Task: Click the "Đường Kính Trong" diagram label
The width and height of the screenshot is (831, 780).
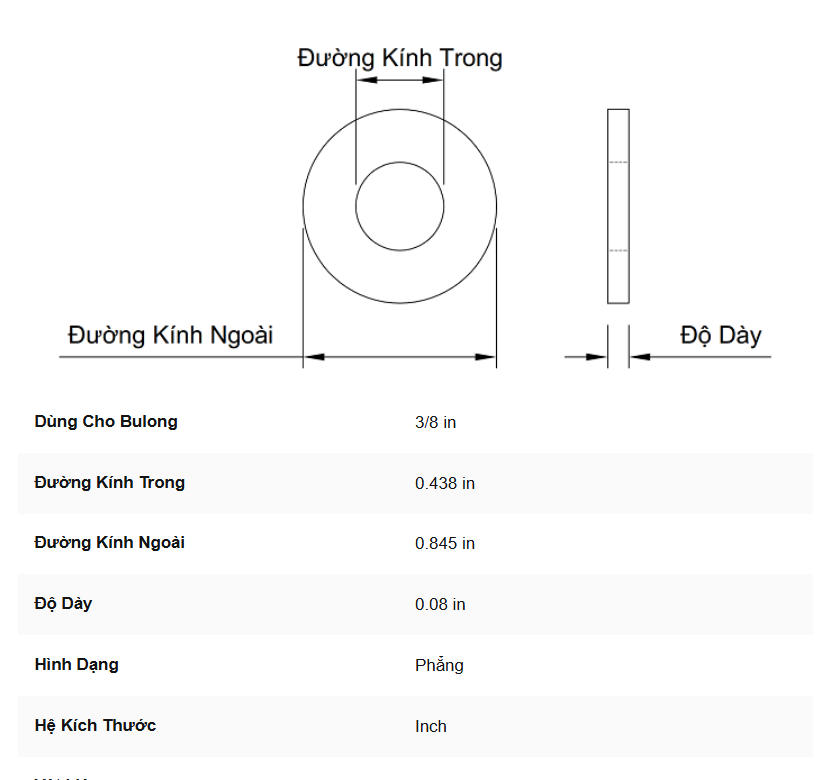Action: click(400, 58)
